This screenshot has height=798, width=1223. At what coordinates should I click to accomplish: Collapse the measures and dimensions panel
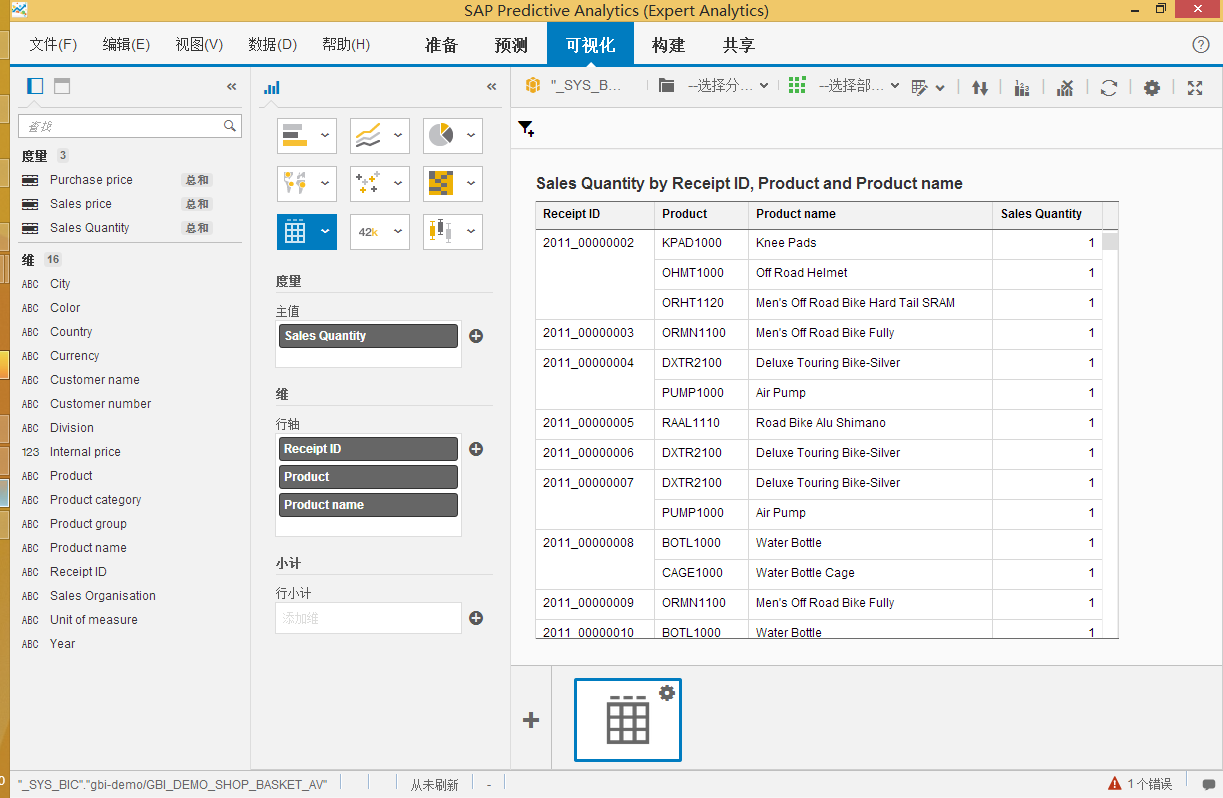[x=232, y=87]
